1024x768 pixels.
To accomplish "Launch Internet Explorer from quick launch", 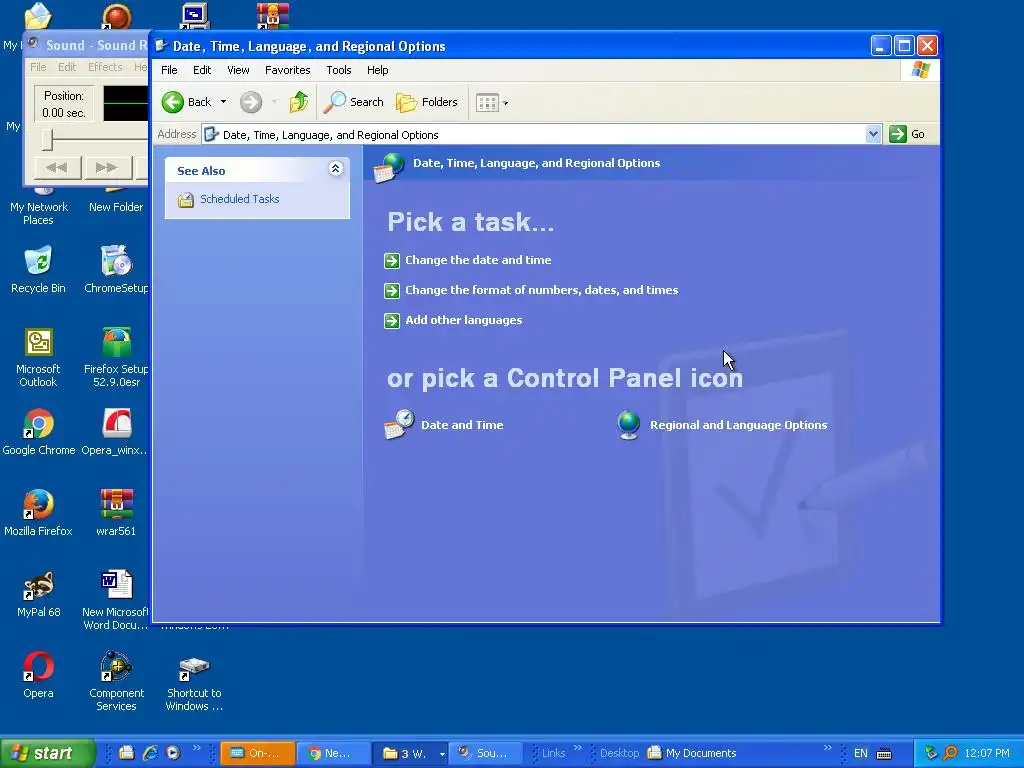I will coord(150,753).
